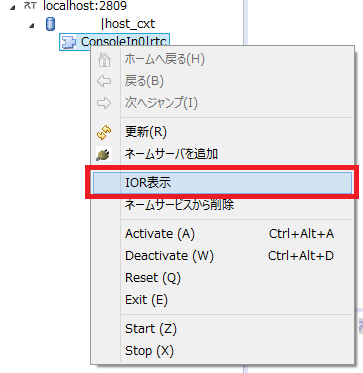Image resolution: width=363 pixels, height=373 pixels.
Task: Select ネームサービスから削除 entry
Action: pyautogui.click(x=222, y=205)
